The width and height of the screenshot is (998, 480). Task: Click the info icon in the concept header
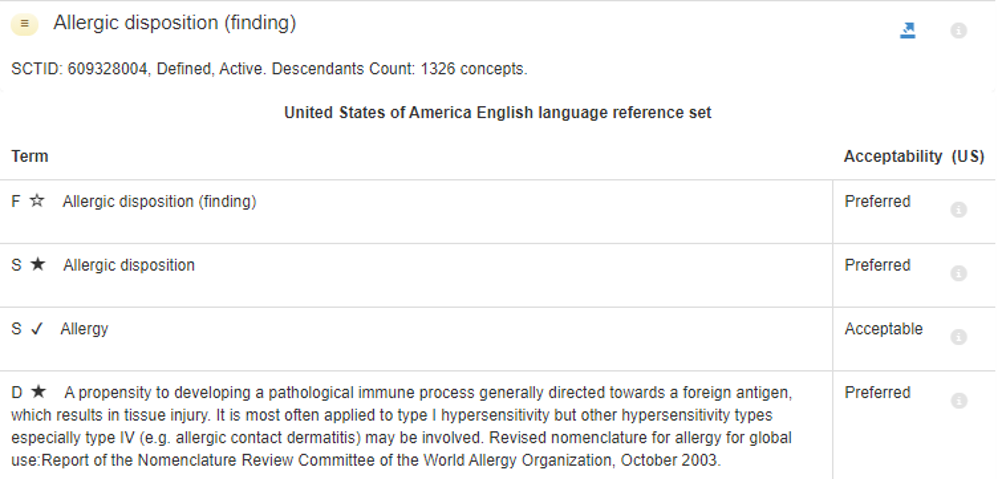click(x=958, y=31)
